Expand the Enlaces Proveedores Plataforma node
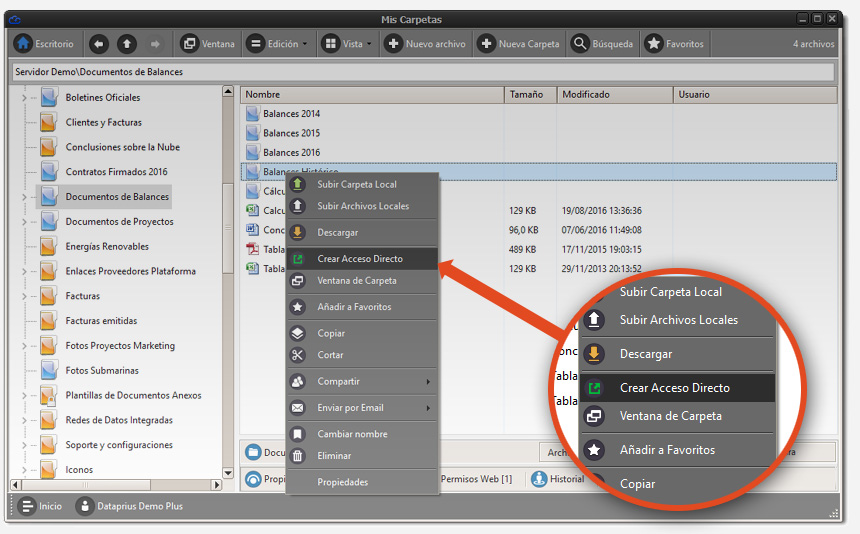Screen dimensions: 860x534 point(24,271)
